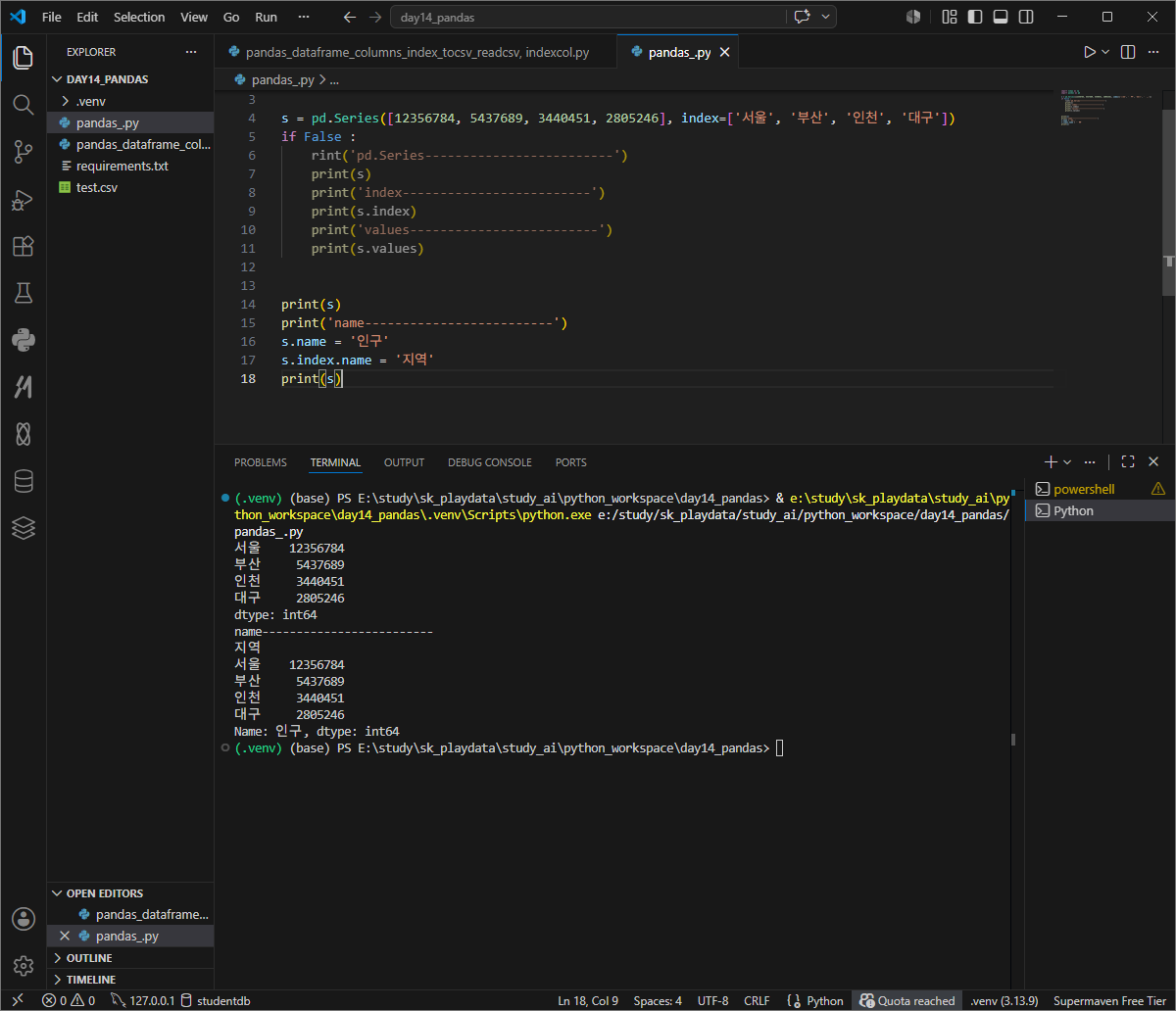Open editor More Actions menu

(1154, 52)
